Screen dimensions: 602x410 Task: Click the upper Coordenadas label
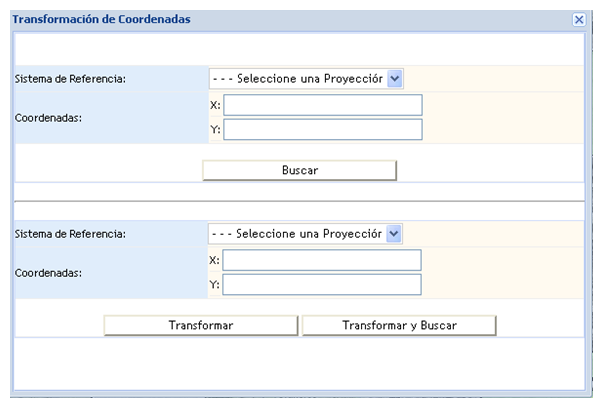[48, 118]
